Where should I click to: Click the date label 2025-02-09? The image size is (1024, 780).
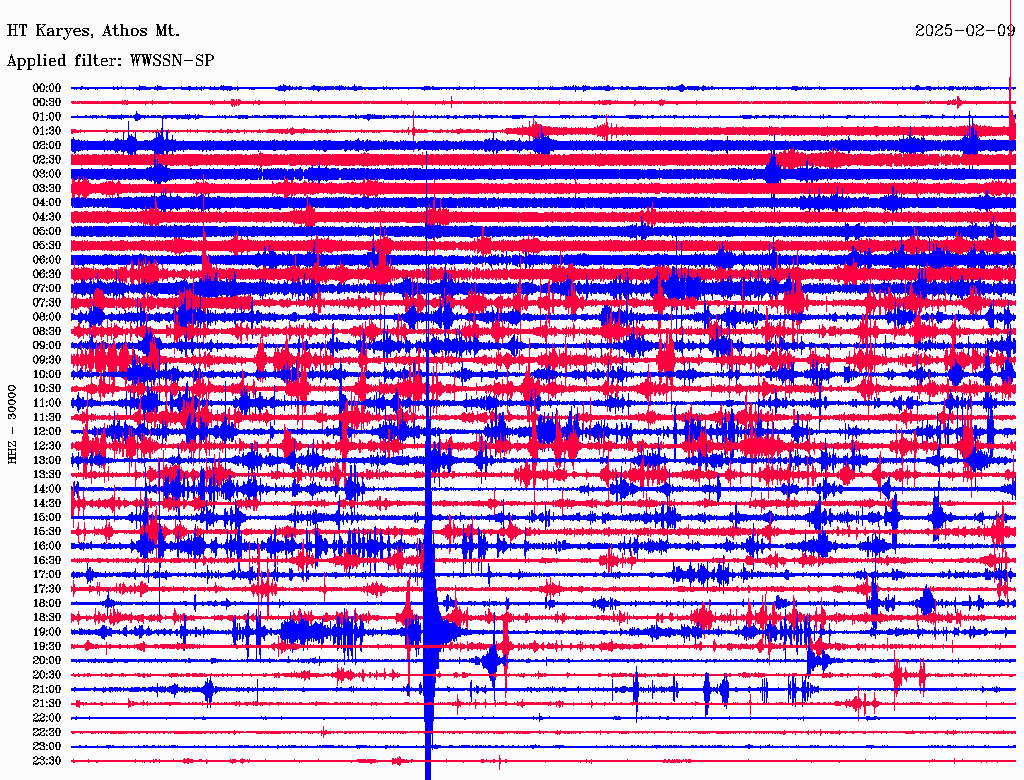tap(965, 30)
